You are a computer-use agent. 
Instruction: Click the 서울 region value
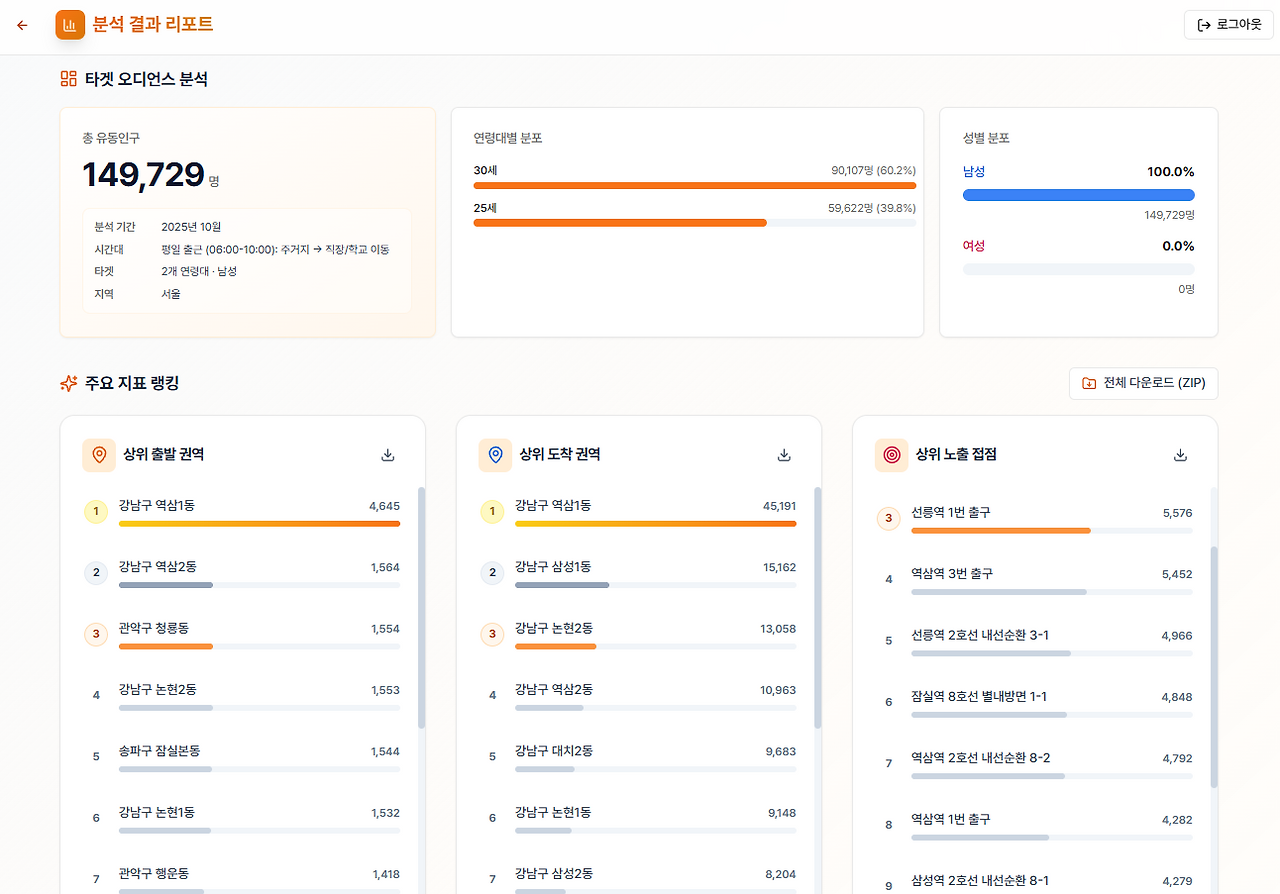(x=171, y=294)
